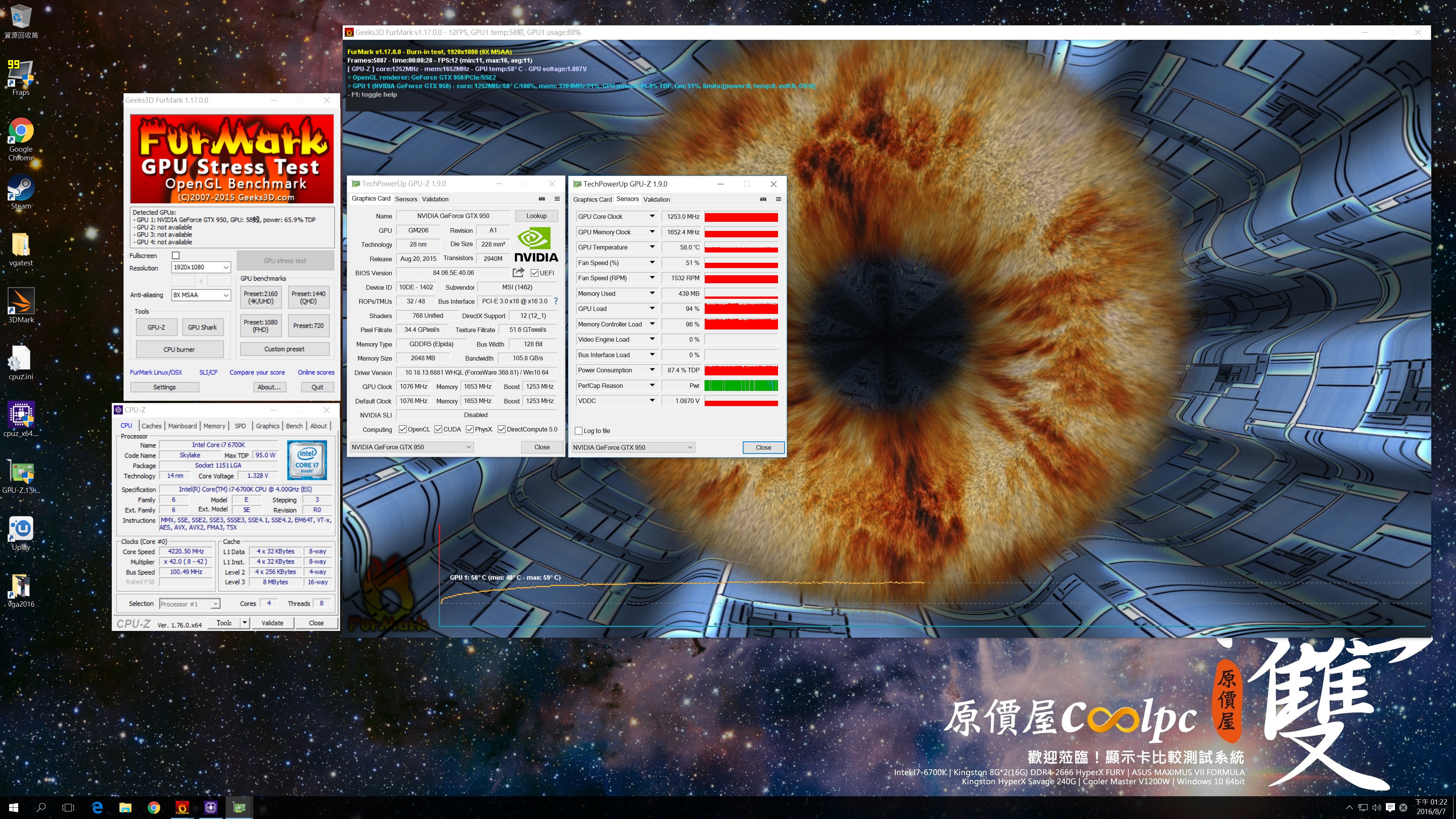Viewport: 1456px width, 819px height.
Task: Expand the GPU Core Clock sensor dropdown
Action: [652, 217]
